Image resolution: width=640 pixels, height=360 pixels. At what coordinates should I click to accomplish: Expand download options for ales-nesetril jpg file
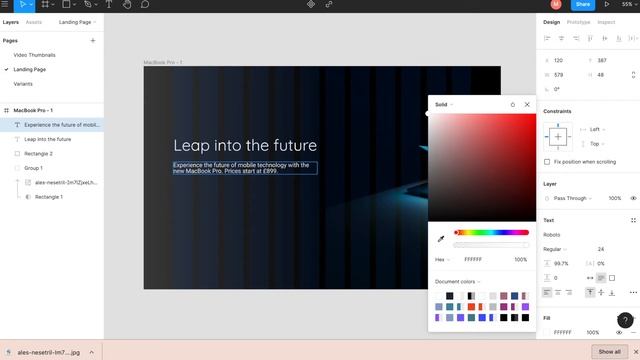point(91,352)
